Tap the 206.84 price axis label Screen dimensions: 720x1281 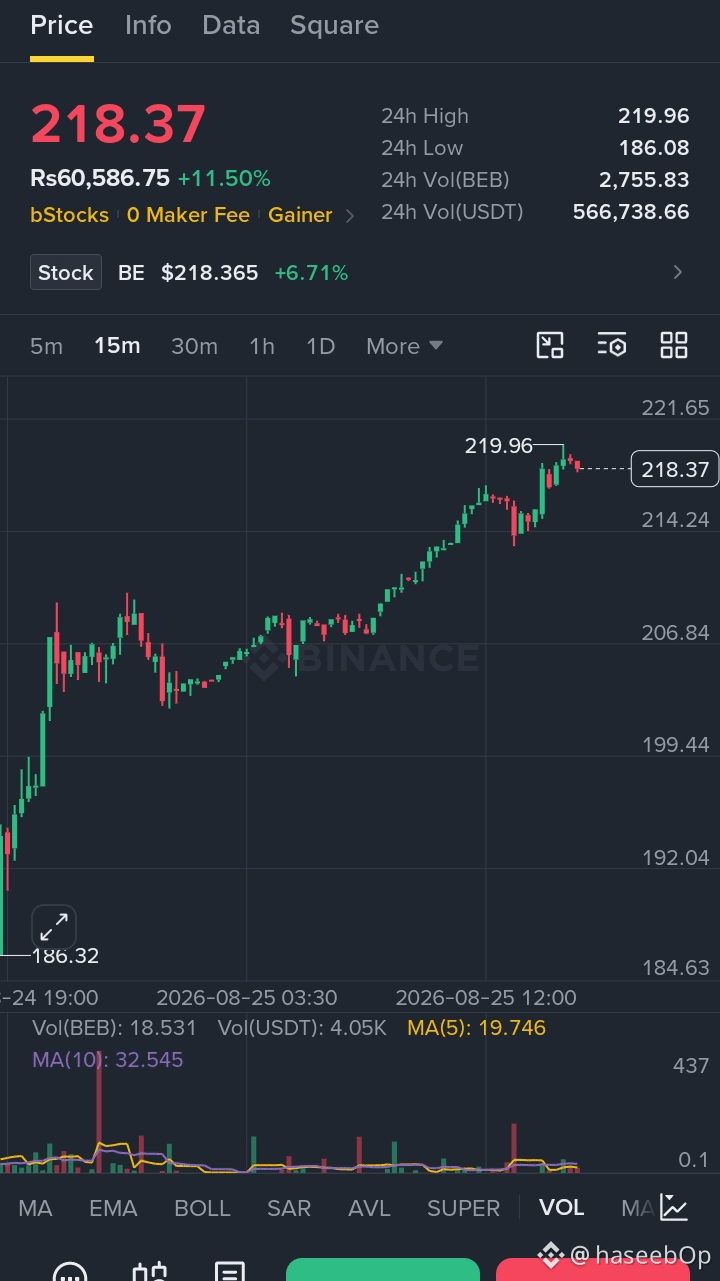(x=675, y=632)
